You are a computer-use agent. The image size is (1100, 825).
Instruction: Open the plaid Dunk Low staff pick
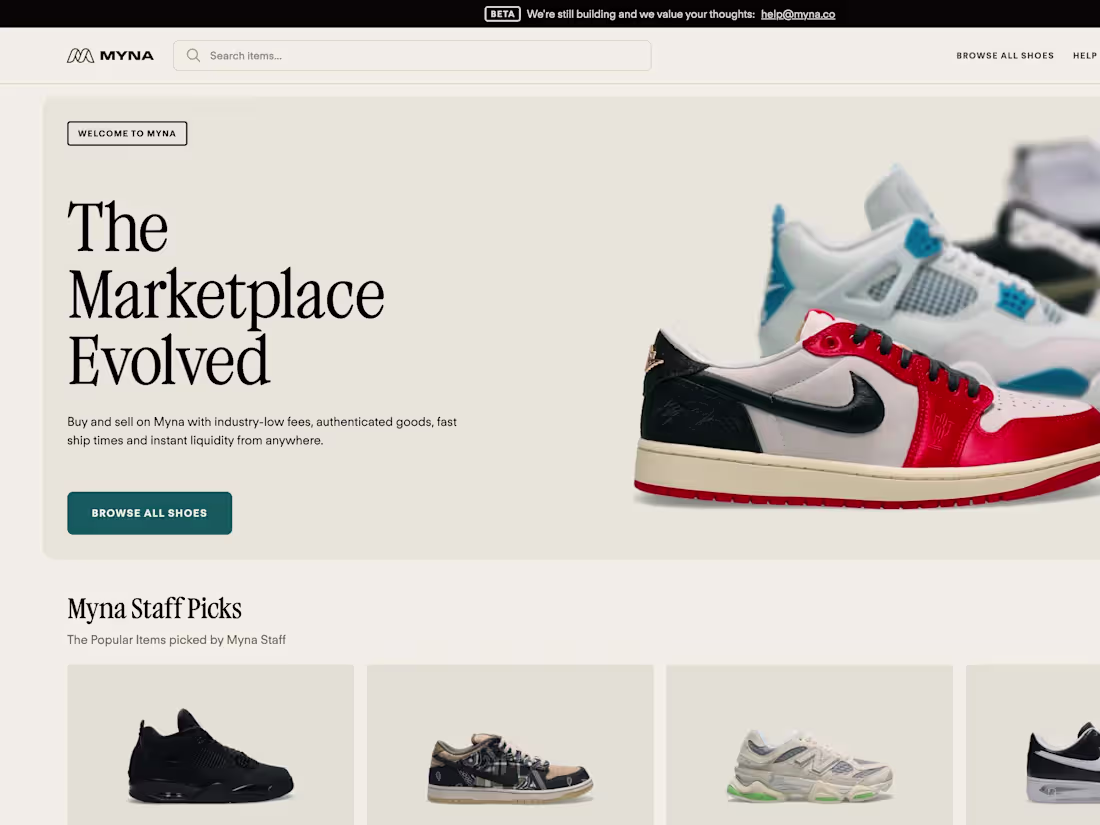(510, 745)
